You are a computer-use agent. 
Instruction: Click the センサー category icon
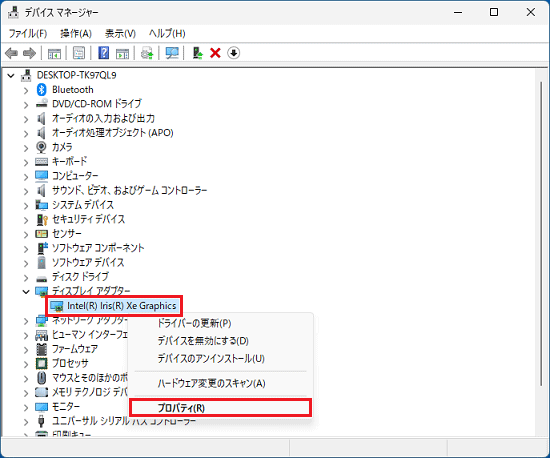[41, 234]
